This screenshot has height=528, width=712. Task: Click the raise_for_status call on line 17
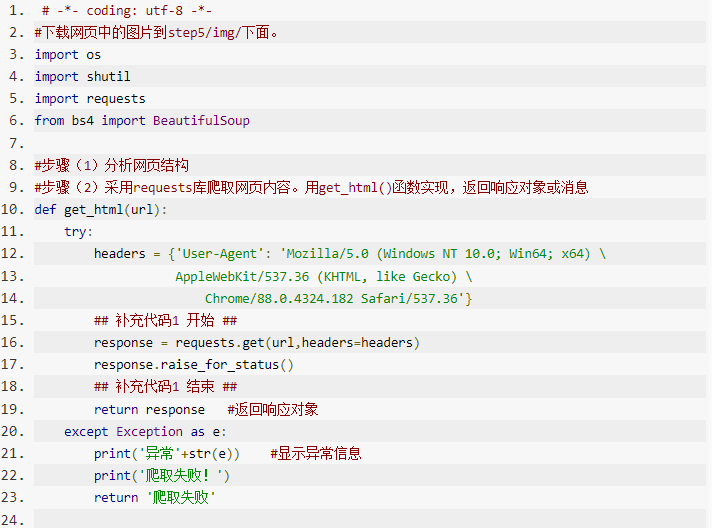(x=223, y=363)
